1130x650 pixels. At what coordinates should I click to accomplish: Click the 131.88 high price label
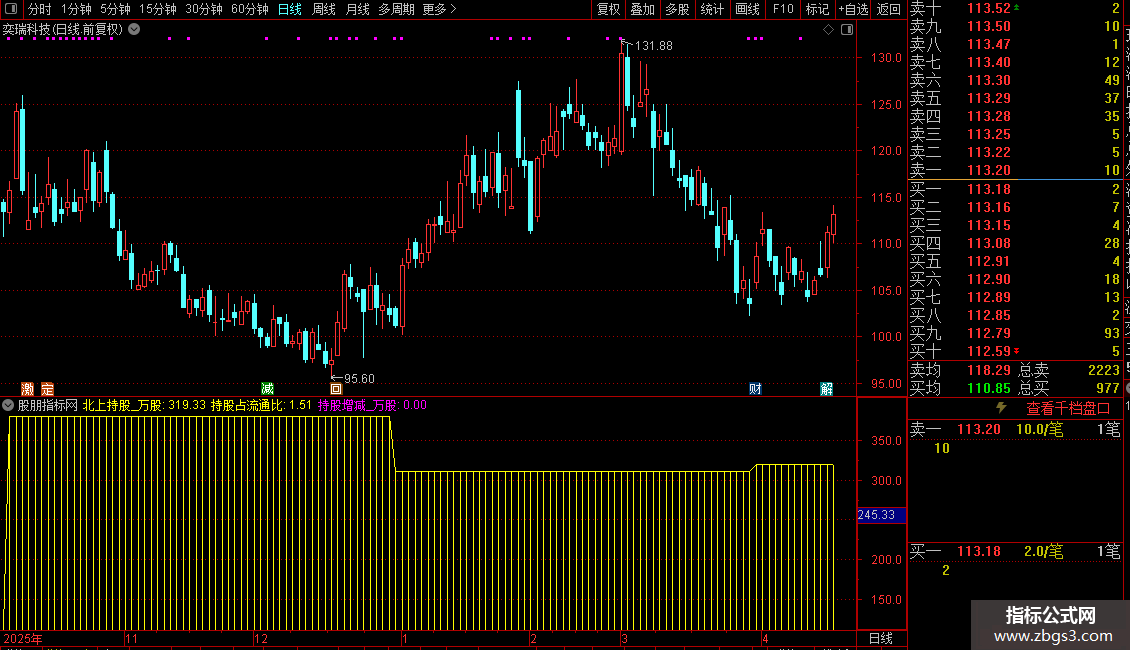click(x=654, y=45)
